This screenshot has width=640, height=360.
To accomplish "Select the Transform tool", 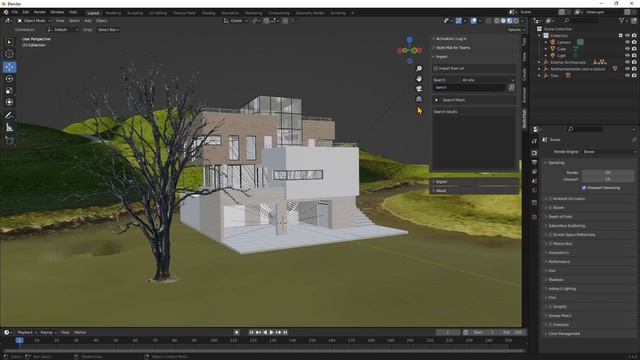I will click(9, 102).
